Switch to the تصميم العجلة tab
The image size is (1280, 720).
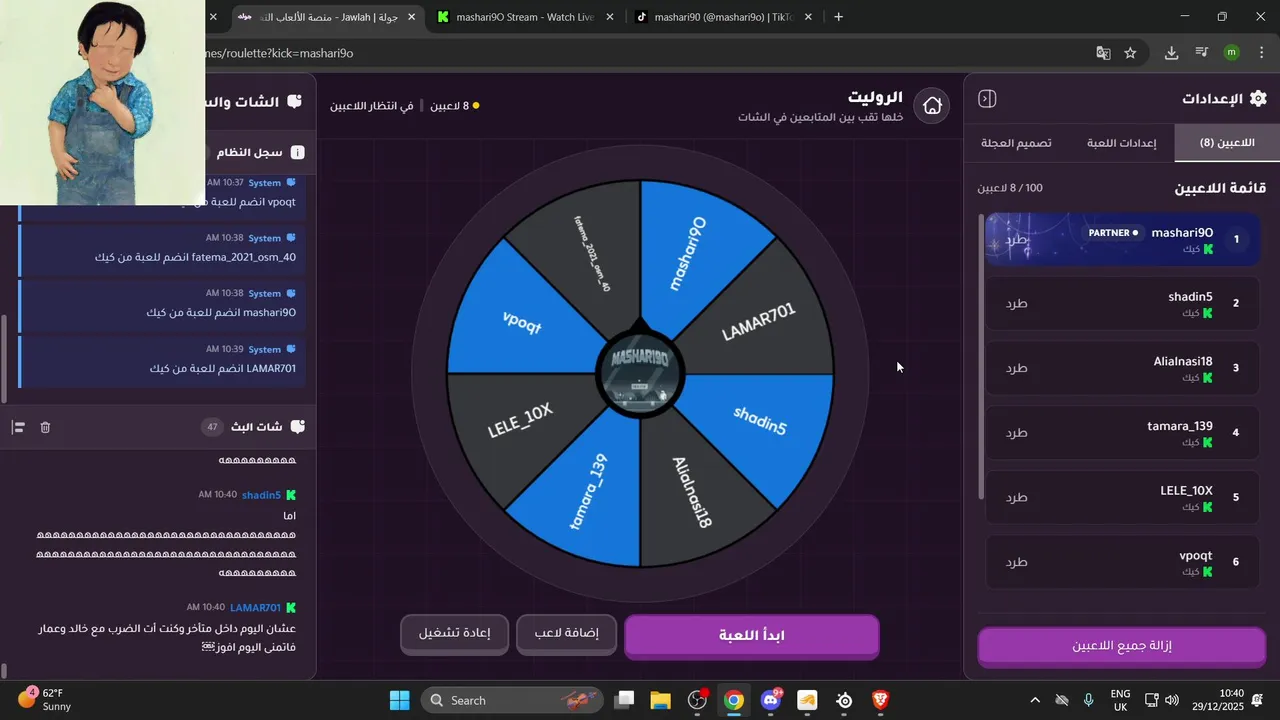(x=1016, y=143)
